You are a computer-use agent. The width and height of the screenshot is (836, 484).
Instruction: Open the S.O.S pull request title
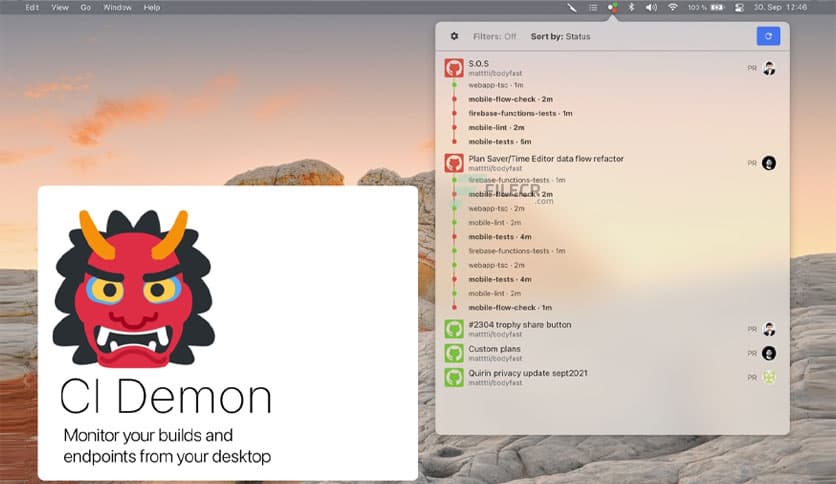pos(478,63)
